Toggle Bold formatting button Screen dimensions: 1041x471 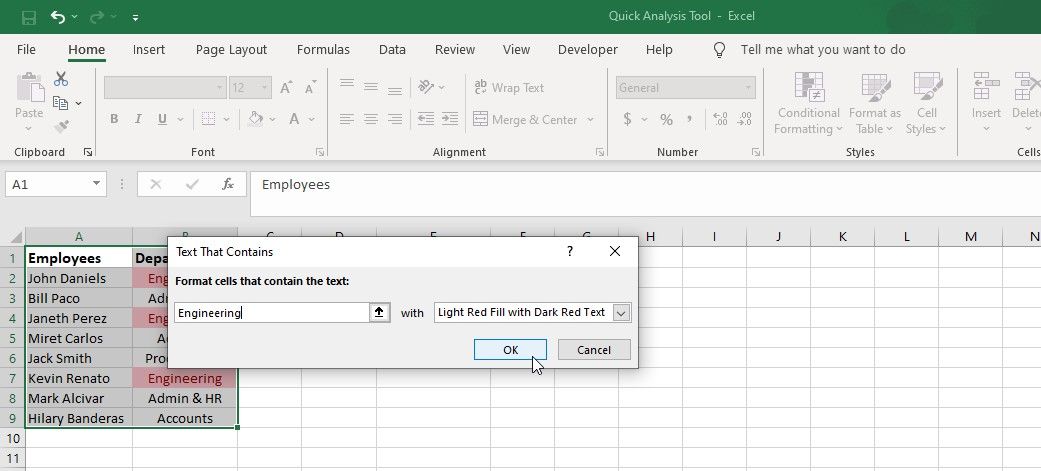pyautogui.click(x=114, y=119)
